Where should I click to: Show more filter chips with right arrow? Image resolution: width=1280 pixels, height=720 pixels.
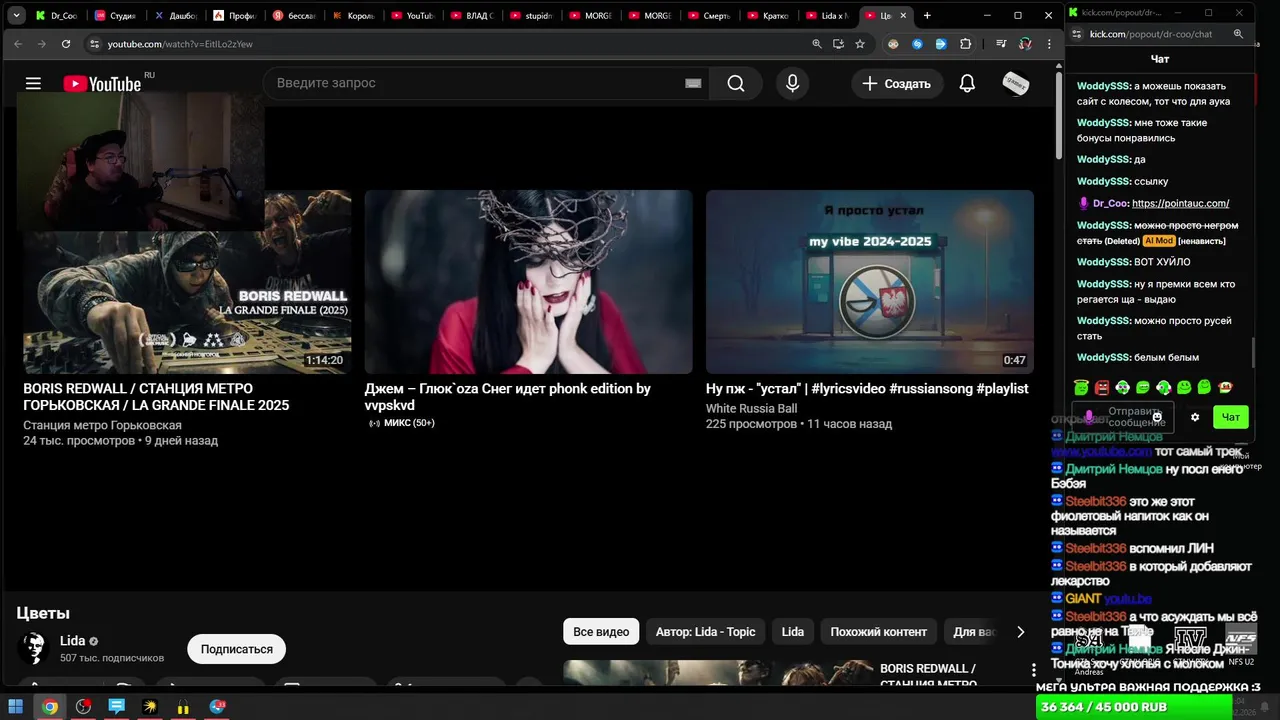(1020, 632)
